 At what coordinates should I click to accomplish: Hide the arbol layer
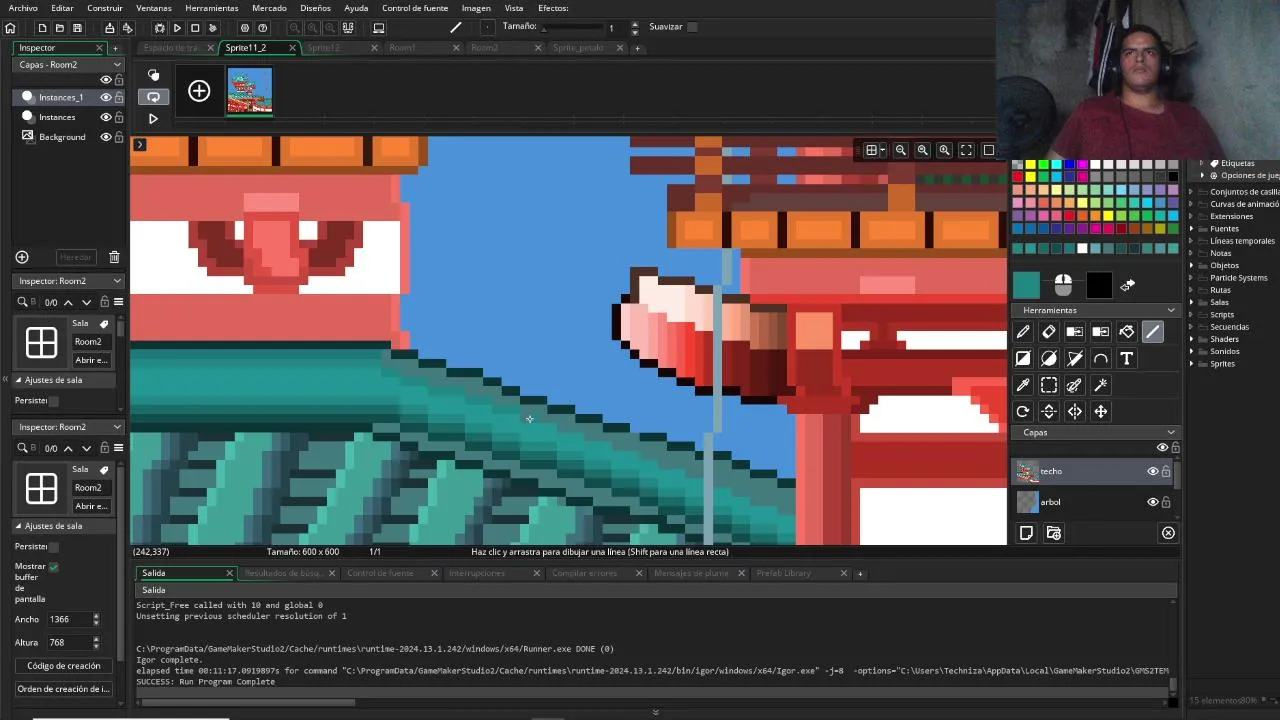click(x=1152, y=502)
